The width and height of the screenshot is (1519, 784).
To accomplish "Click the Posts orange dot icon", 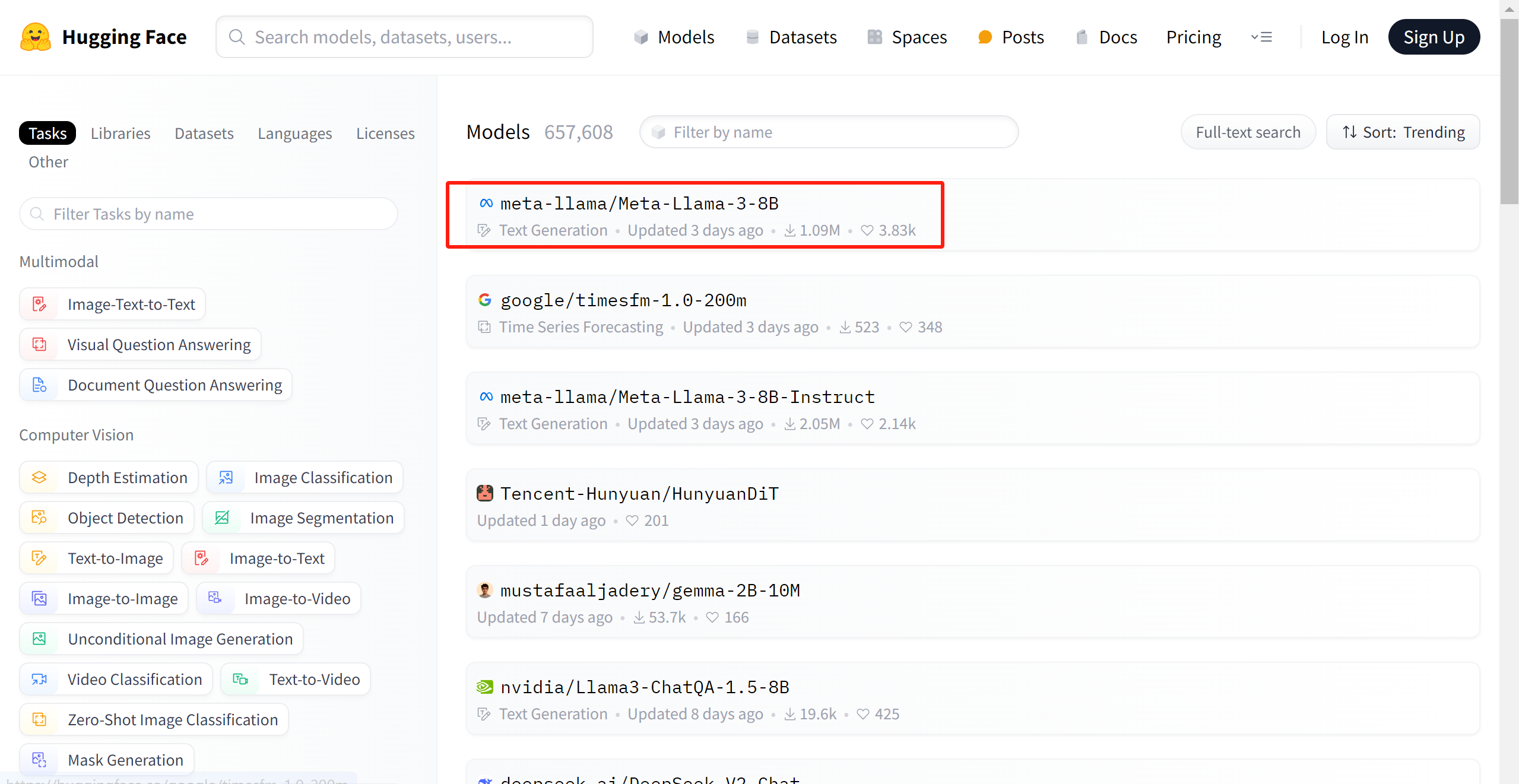I will coord(985,37).
